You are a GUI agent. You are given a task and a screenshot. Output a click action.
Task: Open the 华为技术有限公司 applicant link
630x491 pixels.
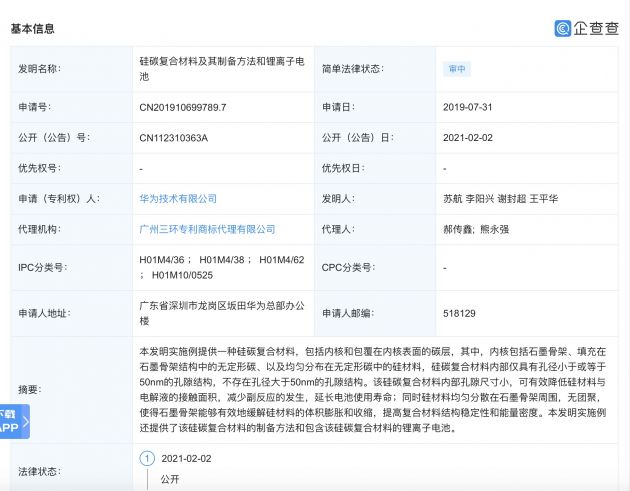(178, 198)
